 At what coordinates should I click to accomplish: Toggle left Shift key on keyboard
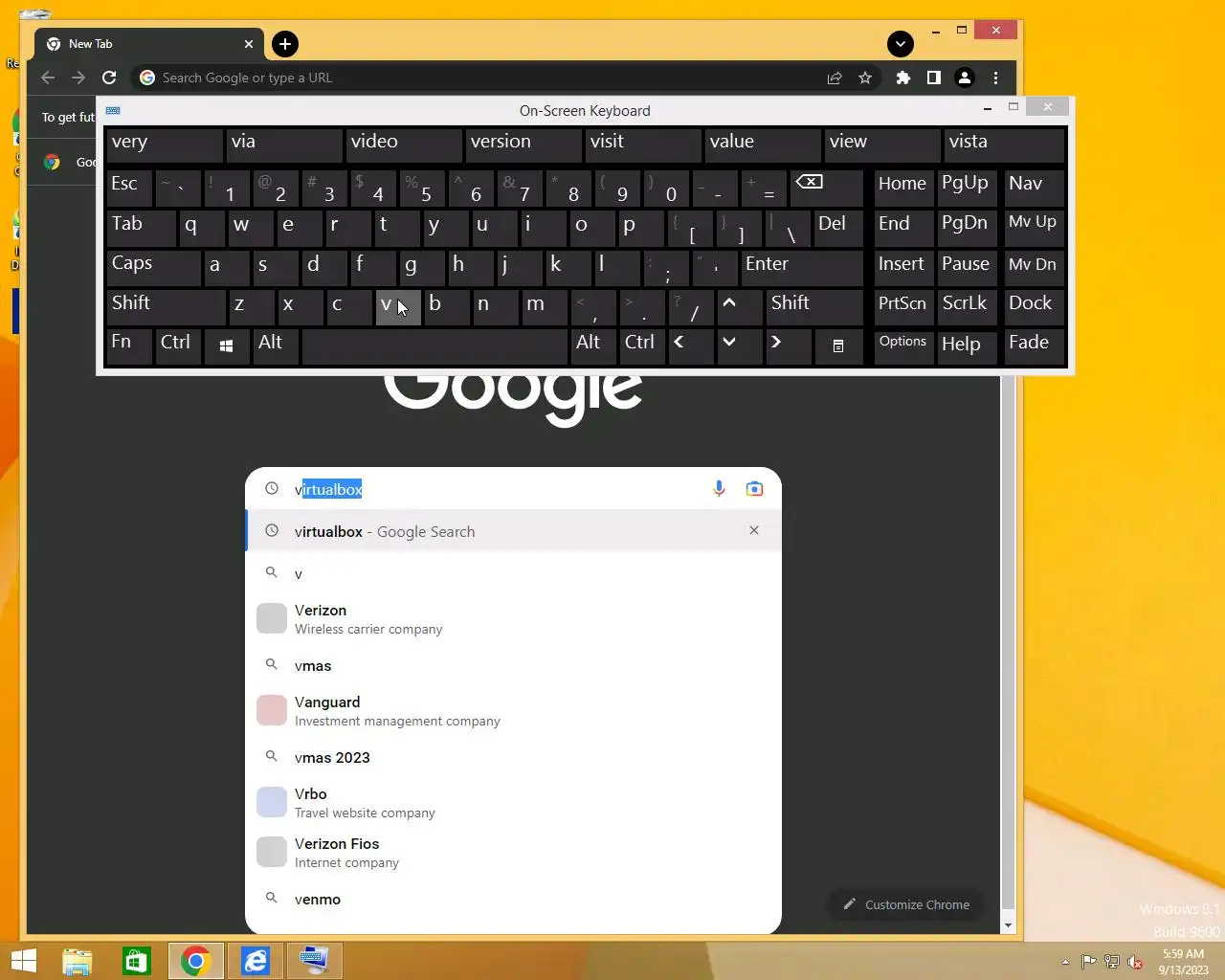tap(166, 306)
